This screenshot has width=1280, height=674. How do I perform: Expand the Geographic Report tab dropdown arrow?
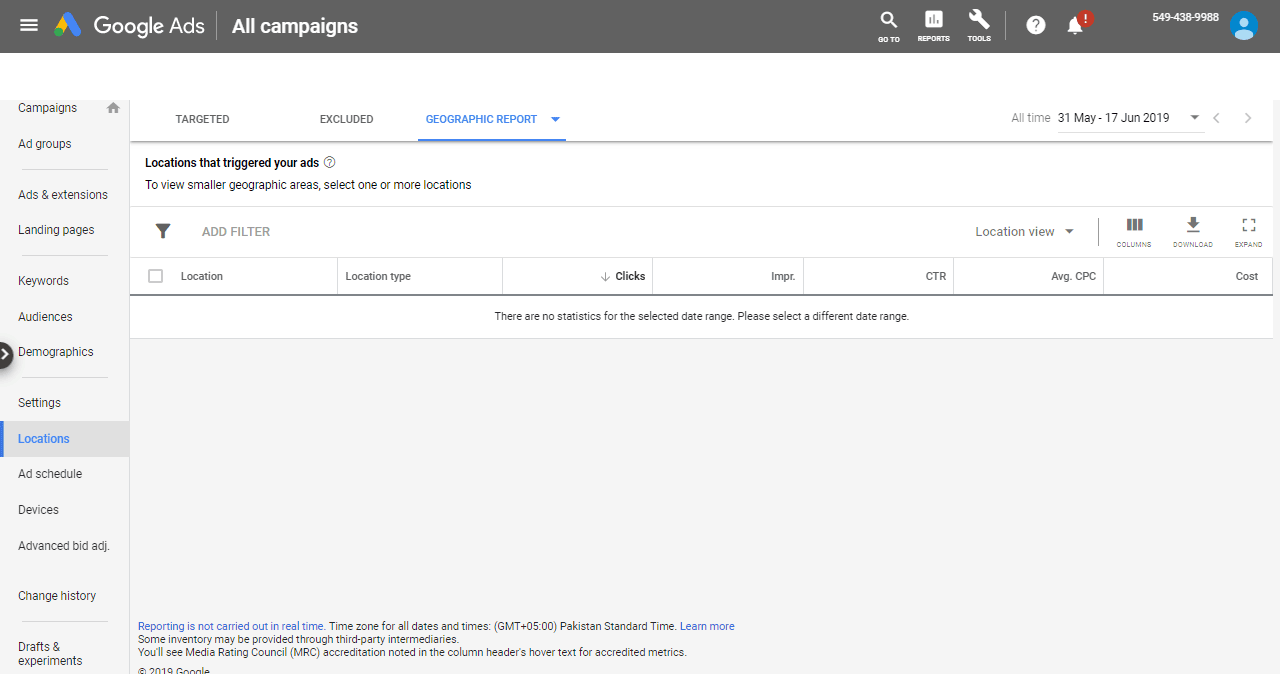(556, 119)
